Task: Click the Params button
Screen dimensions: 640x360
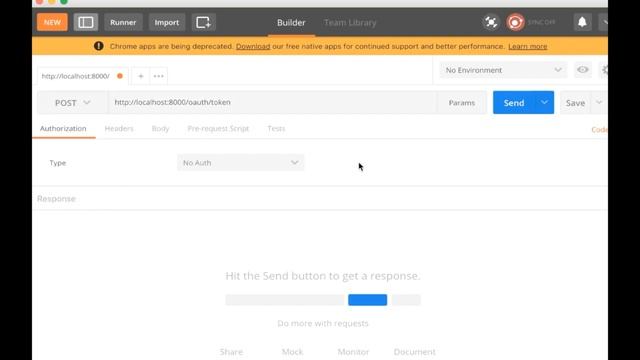Action: 462,103
